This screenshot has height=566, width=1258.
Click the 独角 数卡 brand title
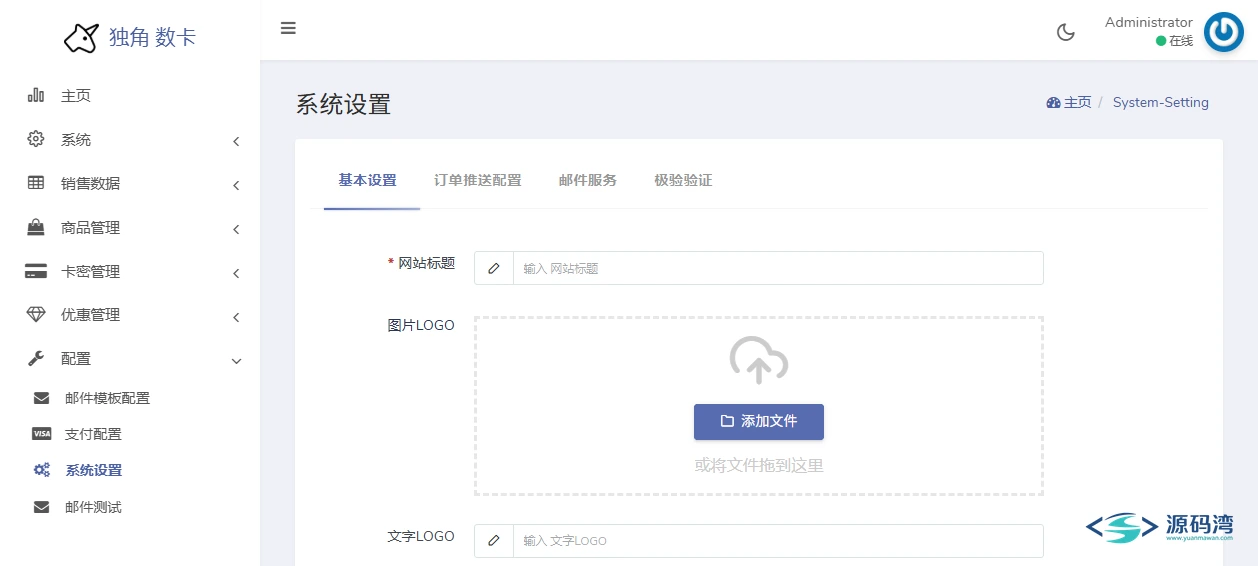(152, 38)
